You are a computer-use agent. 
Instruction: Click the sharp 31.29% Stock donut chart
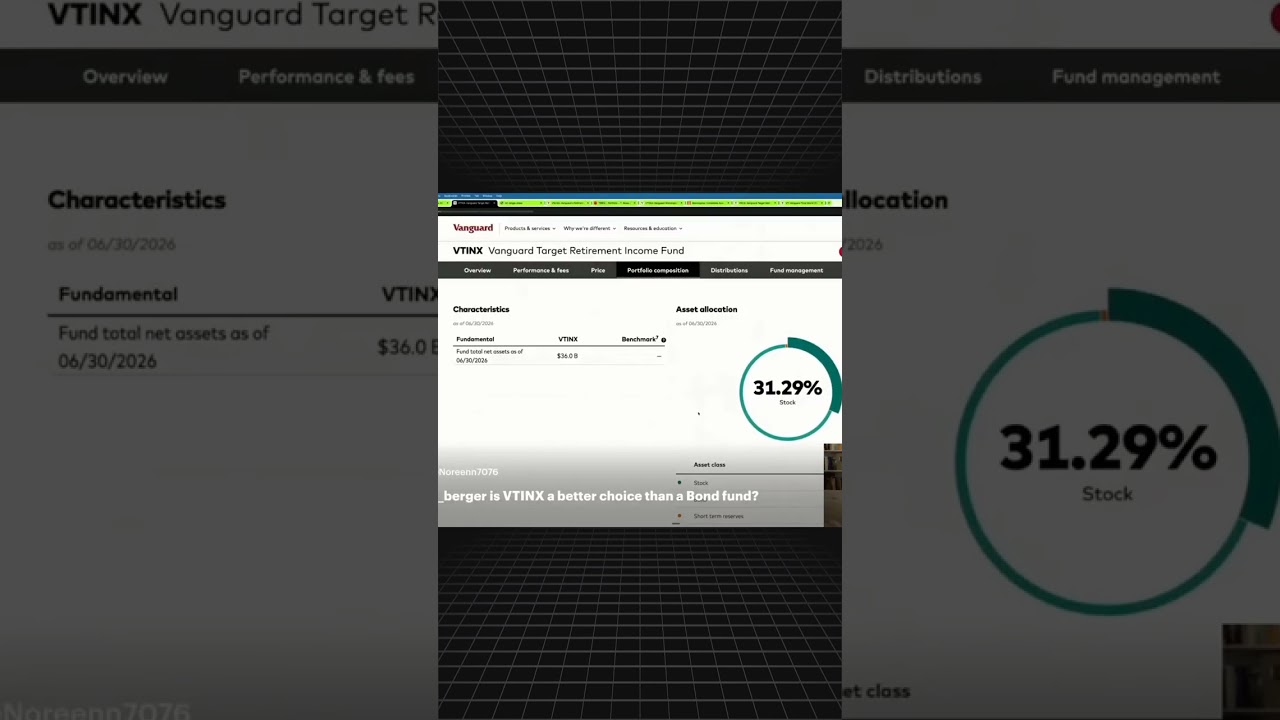click(x=790, y=390)
